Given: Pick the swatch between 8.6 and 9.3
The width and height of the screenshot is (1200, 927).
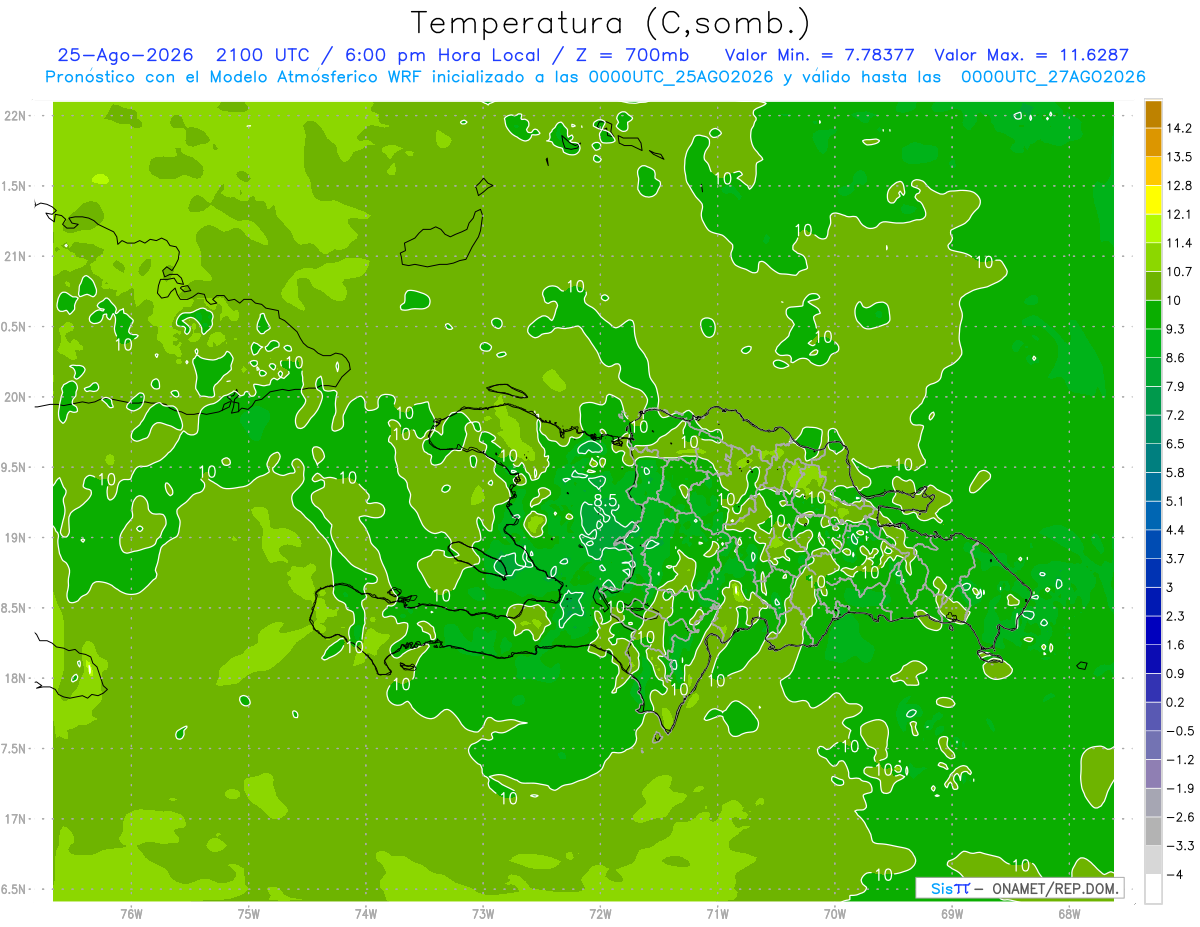Looking at the screenshot, I should (x=1153, y=343).
